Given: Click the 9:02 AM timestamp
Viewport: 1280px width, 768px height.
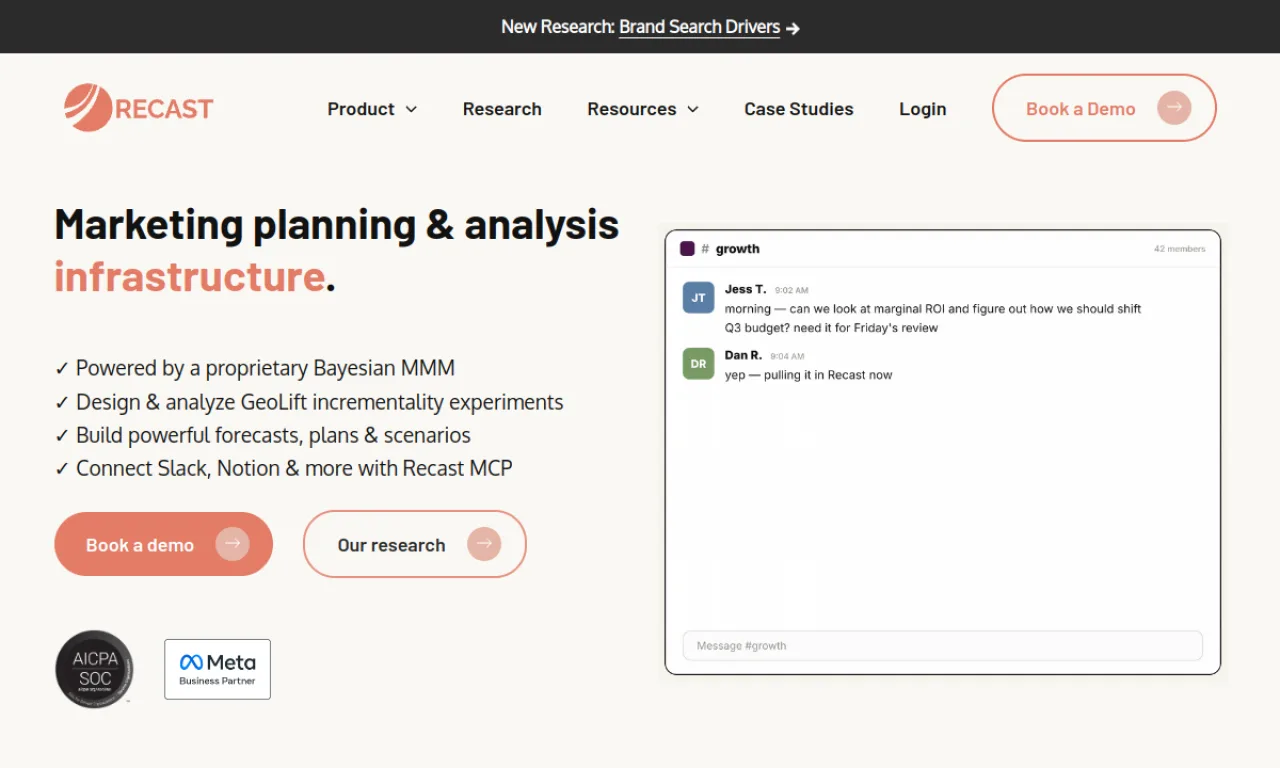Looking at the screenshot, I should 792,290.
